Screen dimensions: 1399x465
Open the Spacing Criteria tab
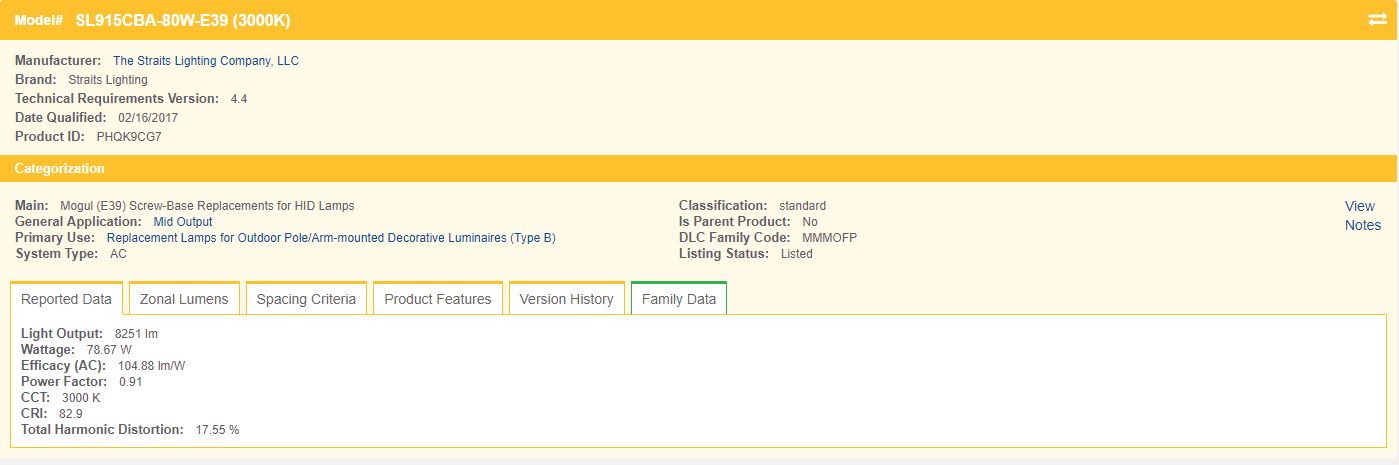coord(306,299)
